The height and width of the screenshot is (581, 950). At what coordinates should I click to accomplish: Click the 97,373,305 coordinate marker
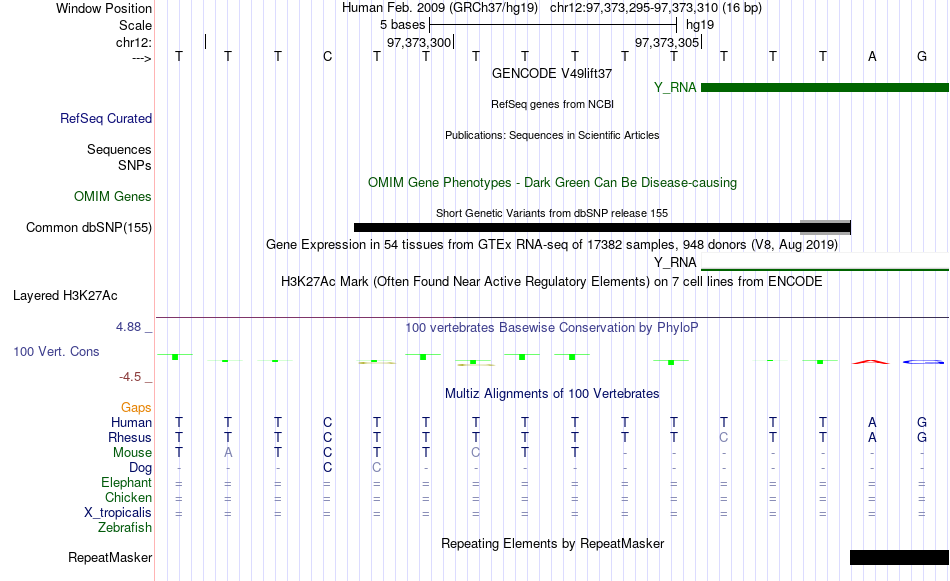(666, 42)
